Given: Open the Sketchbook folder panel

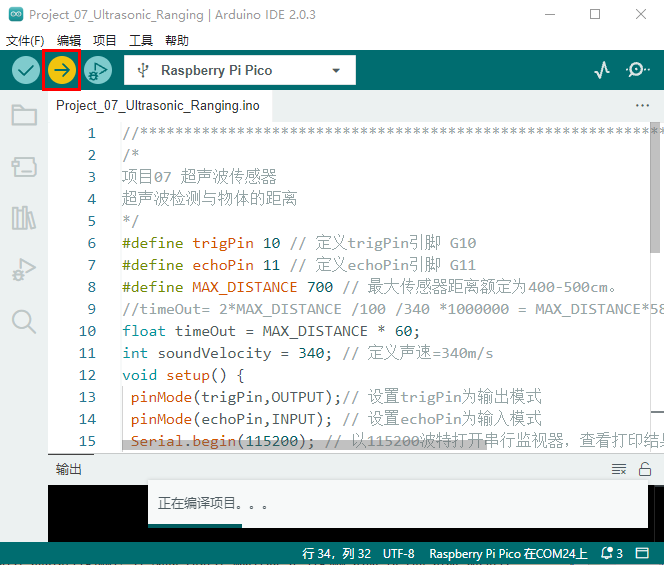Looking at the screenshot, I should pos(24,115).
